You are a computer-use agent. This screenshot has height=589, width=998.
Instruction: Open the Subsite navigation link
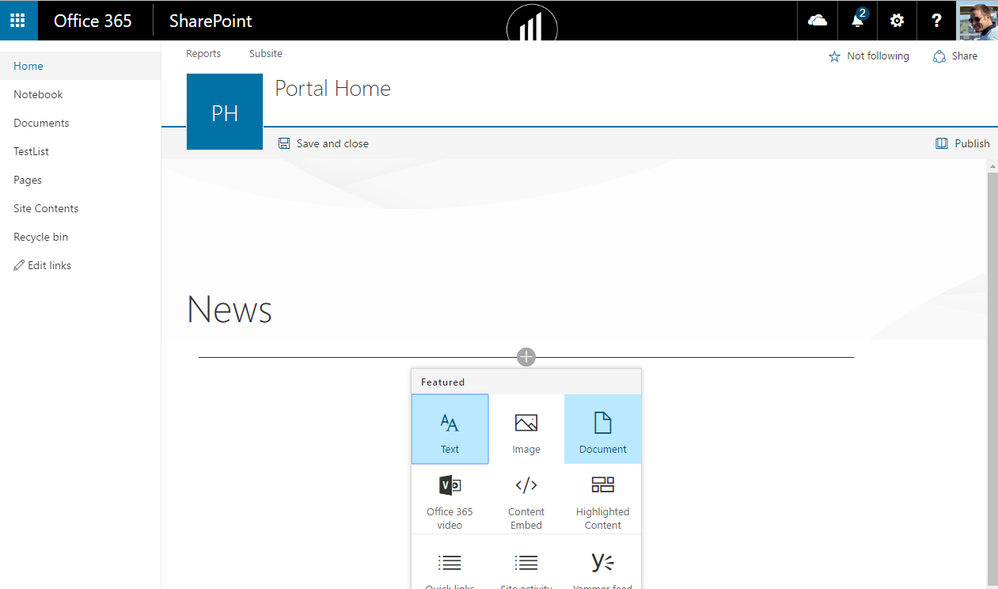pos(265,53)
